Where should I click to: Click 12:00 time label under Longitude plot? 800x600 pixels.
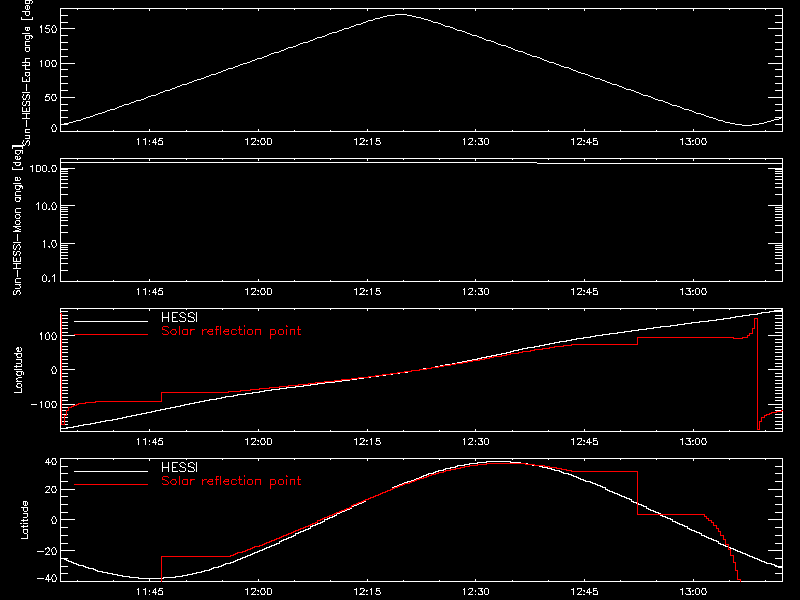(x=258, y=441)
